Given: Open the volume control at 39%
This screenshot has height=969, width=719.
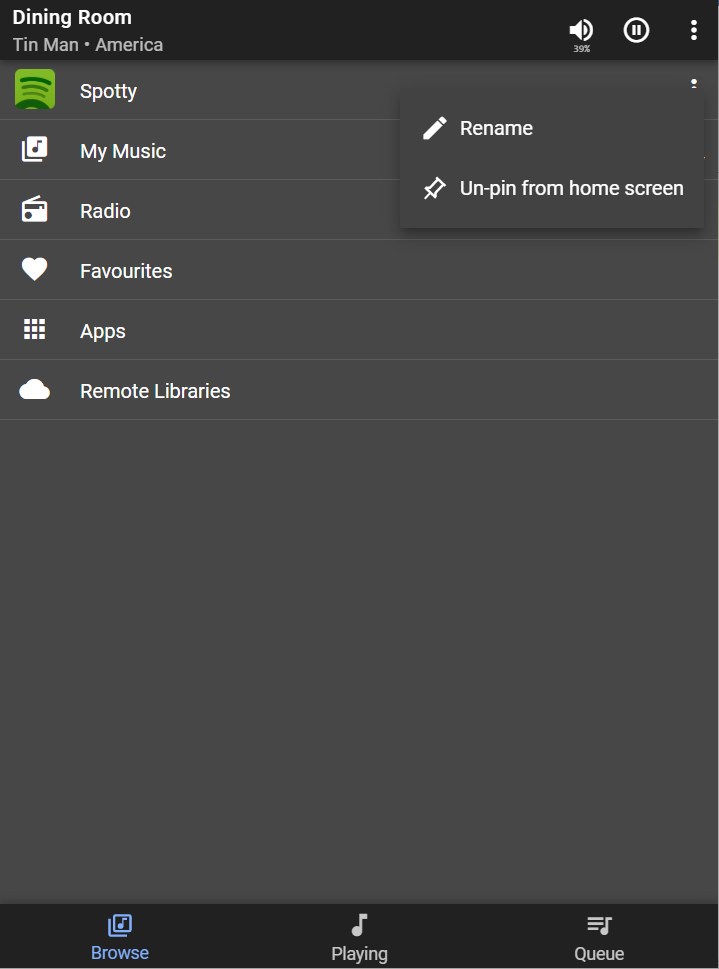Looking at the screenshot, I should [x=581, y=31].
